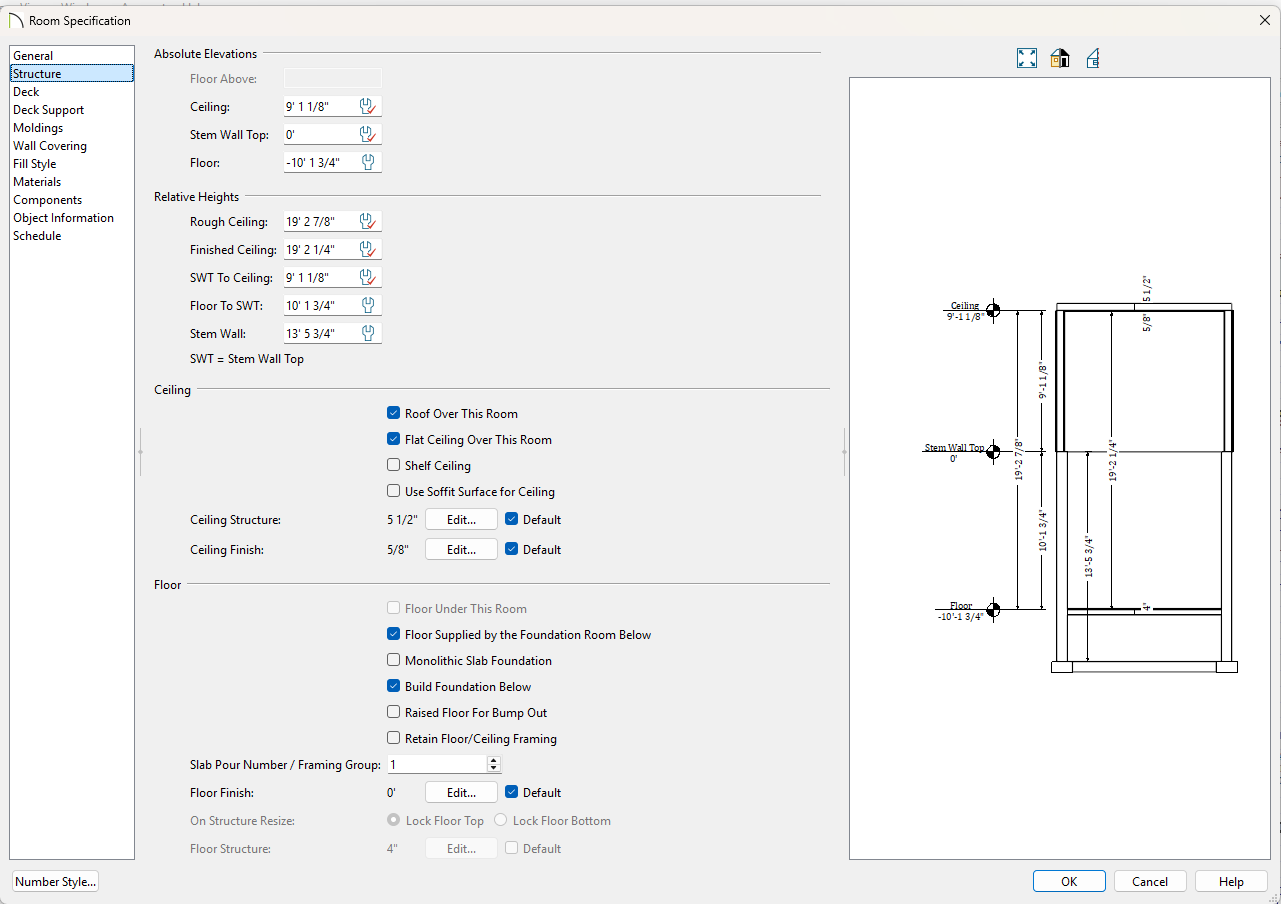Click the wrench icon beside Floor To SWT

click(x=367, y=305)
